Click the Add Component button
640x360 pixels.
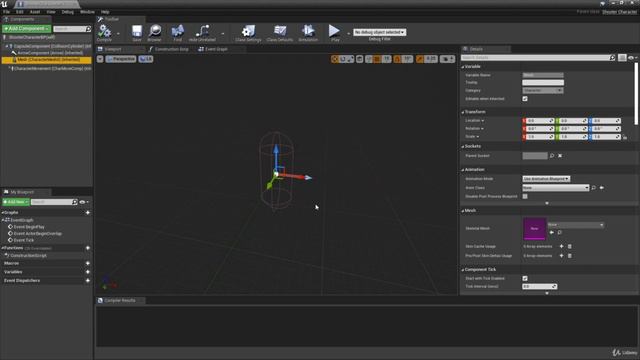click(x=27, y=29)
